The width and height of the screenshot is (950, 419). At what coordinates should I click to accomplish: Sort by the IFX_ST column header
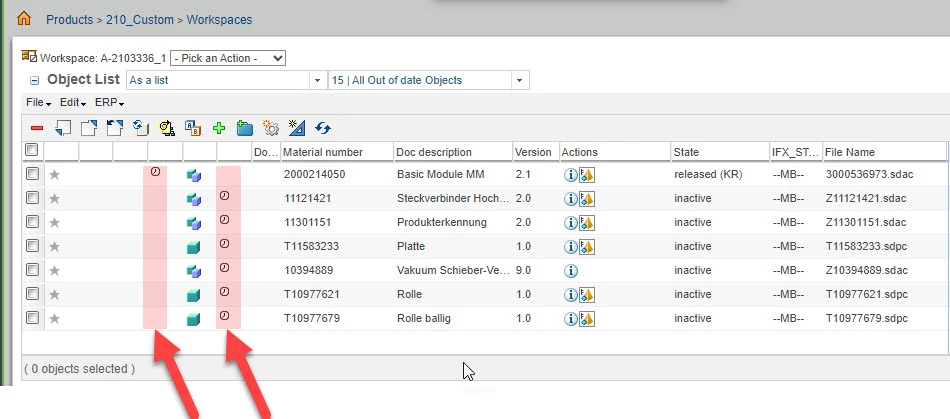[x=796, y=152]
